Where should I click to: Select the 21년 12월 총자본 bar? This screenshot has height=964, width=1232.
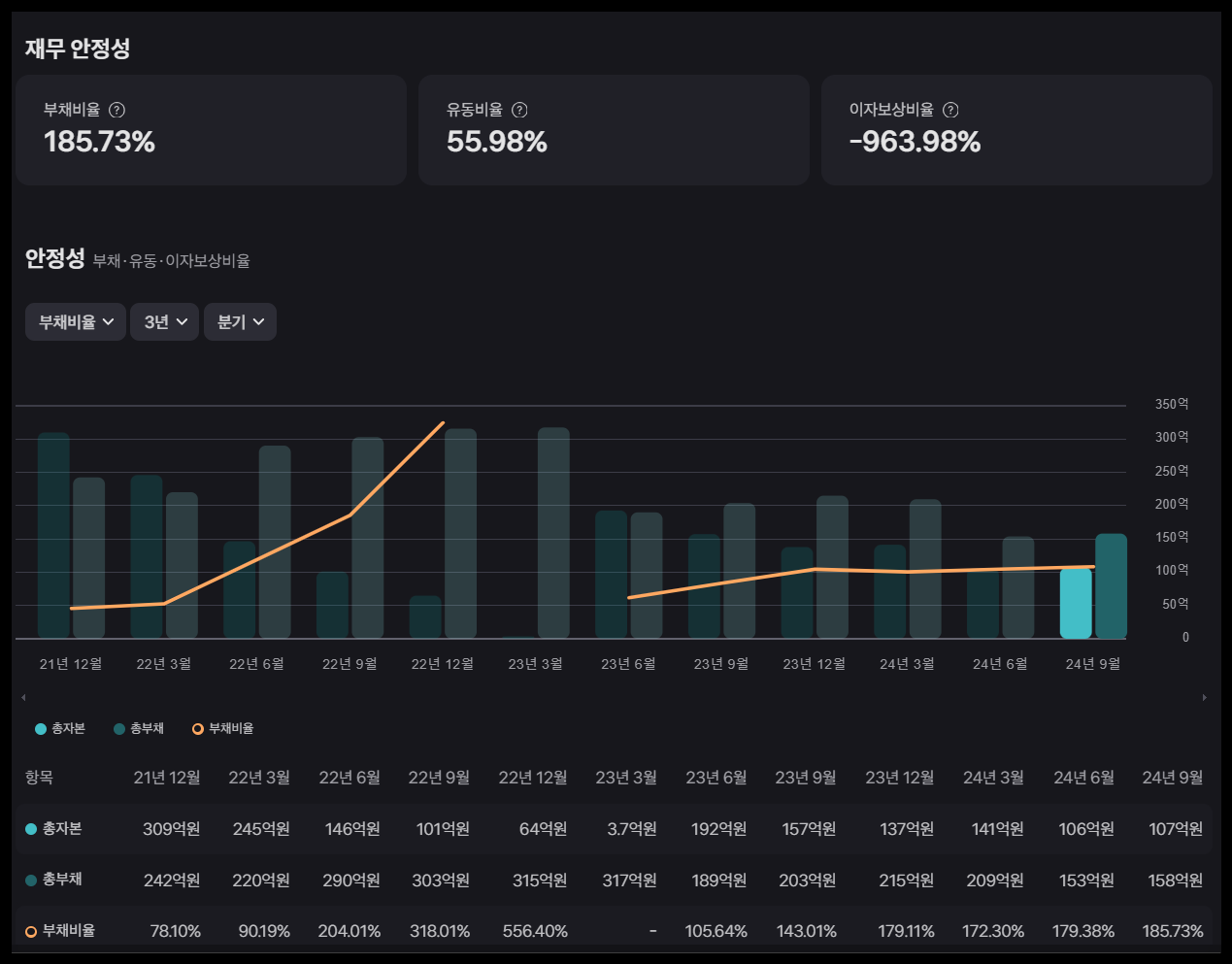click(x=53, y=536)
